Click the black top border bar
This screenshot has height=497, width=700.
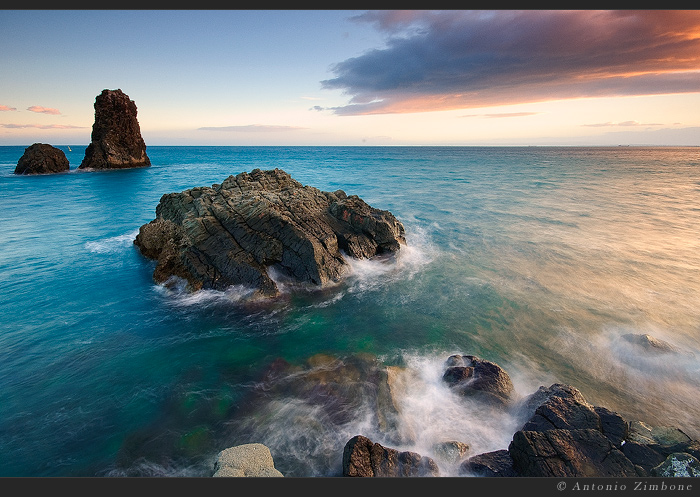350,5
